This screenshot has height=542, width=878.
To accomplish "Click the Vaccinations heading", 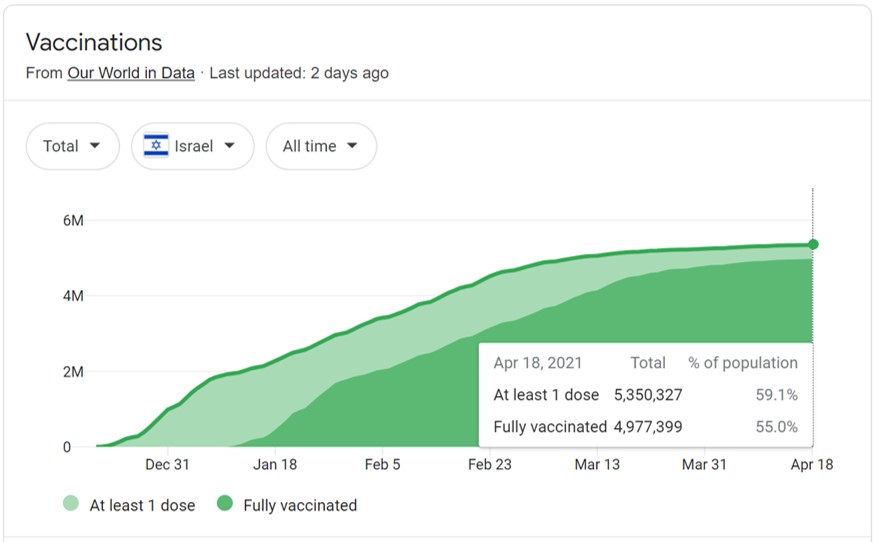I will pyautogui.click(x=94, y=42).
